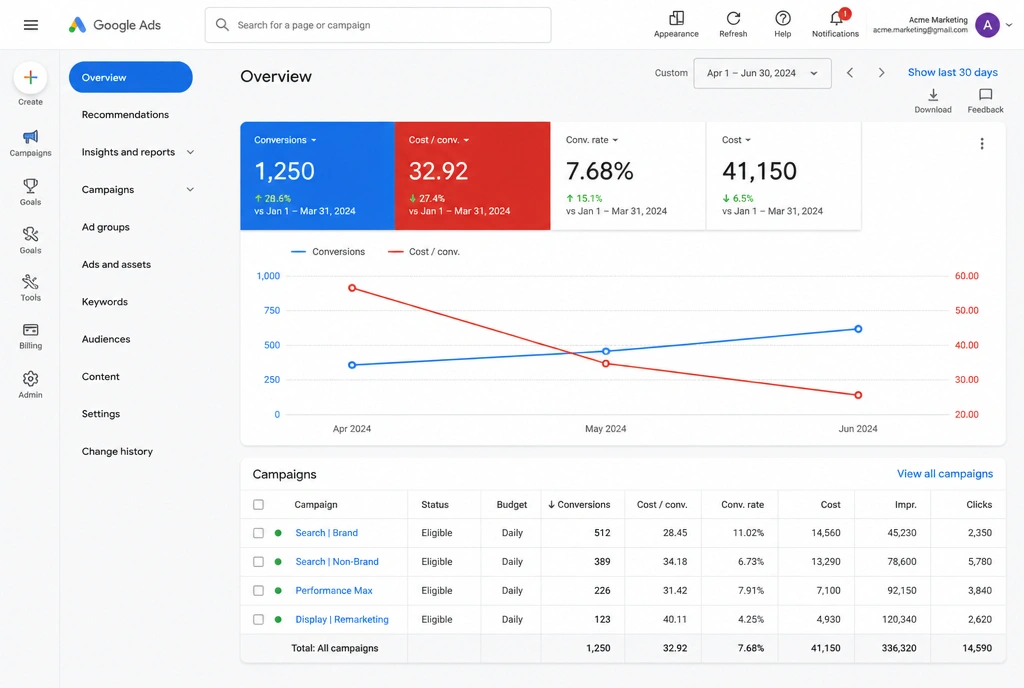Open Campaigns megaphone icon in left rail
The image size is (1024, 688).
pyautogui.click(x=30, y=136)
